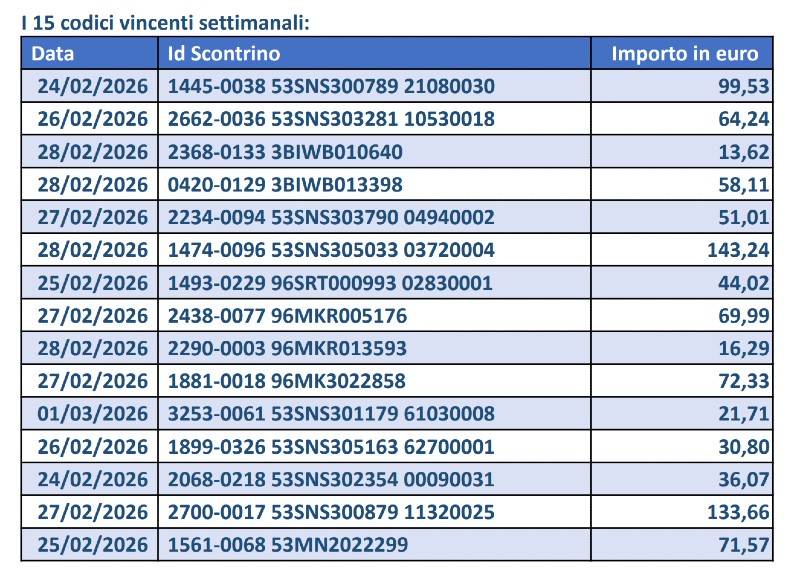Click receipt ID 1493-0229 96SRT000993 02830001
This screenshot has width=800, height=580.
(330, 283)
